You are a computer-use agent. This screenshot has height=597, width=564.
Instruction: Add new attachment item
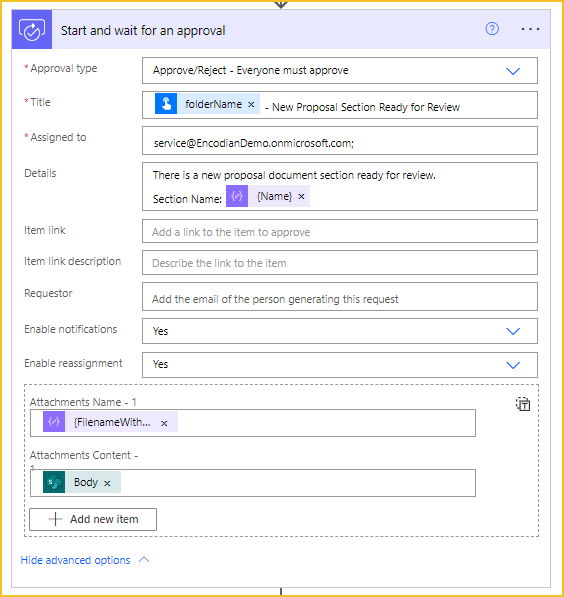pos(93,519)
